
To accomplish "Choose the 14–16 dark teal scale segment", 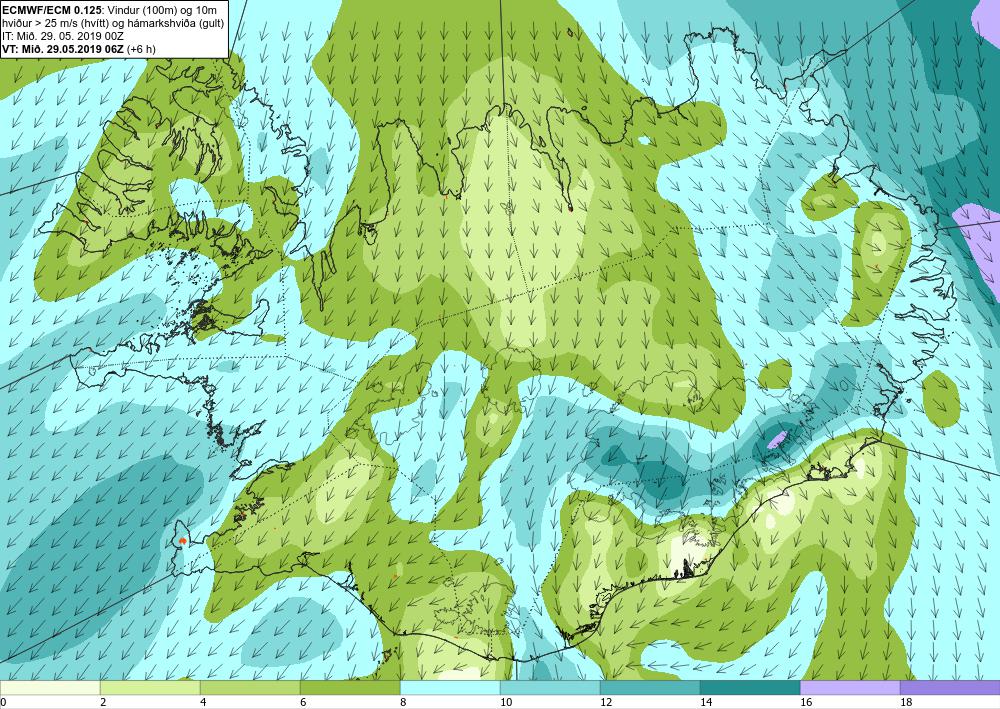I will [750, 688].
